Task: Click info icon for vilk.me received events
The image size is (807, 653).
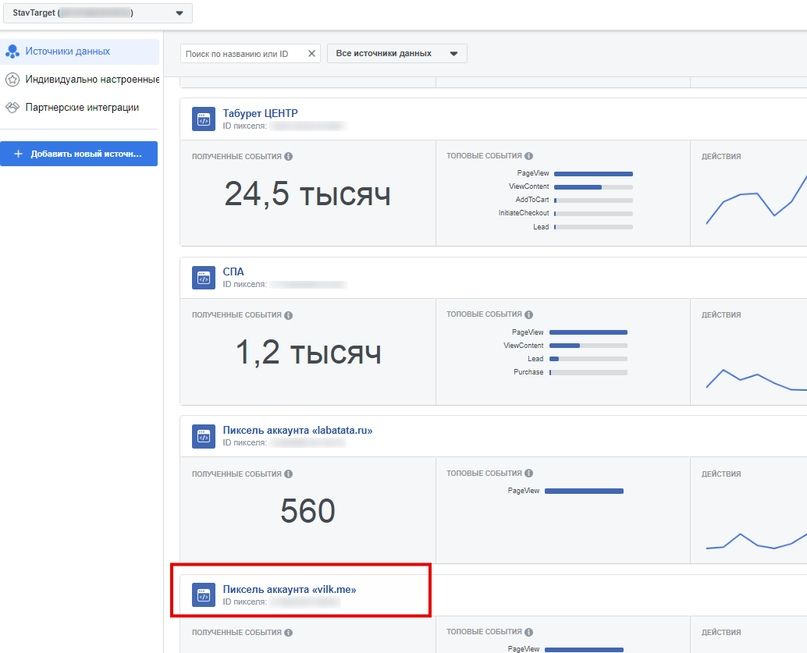Action: [288, 632]
